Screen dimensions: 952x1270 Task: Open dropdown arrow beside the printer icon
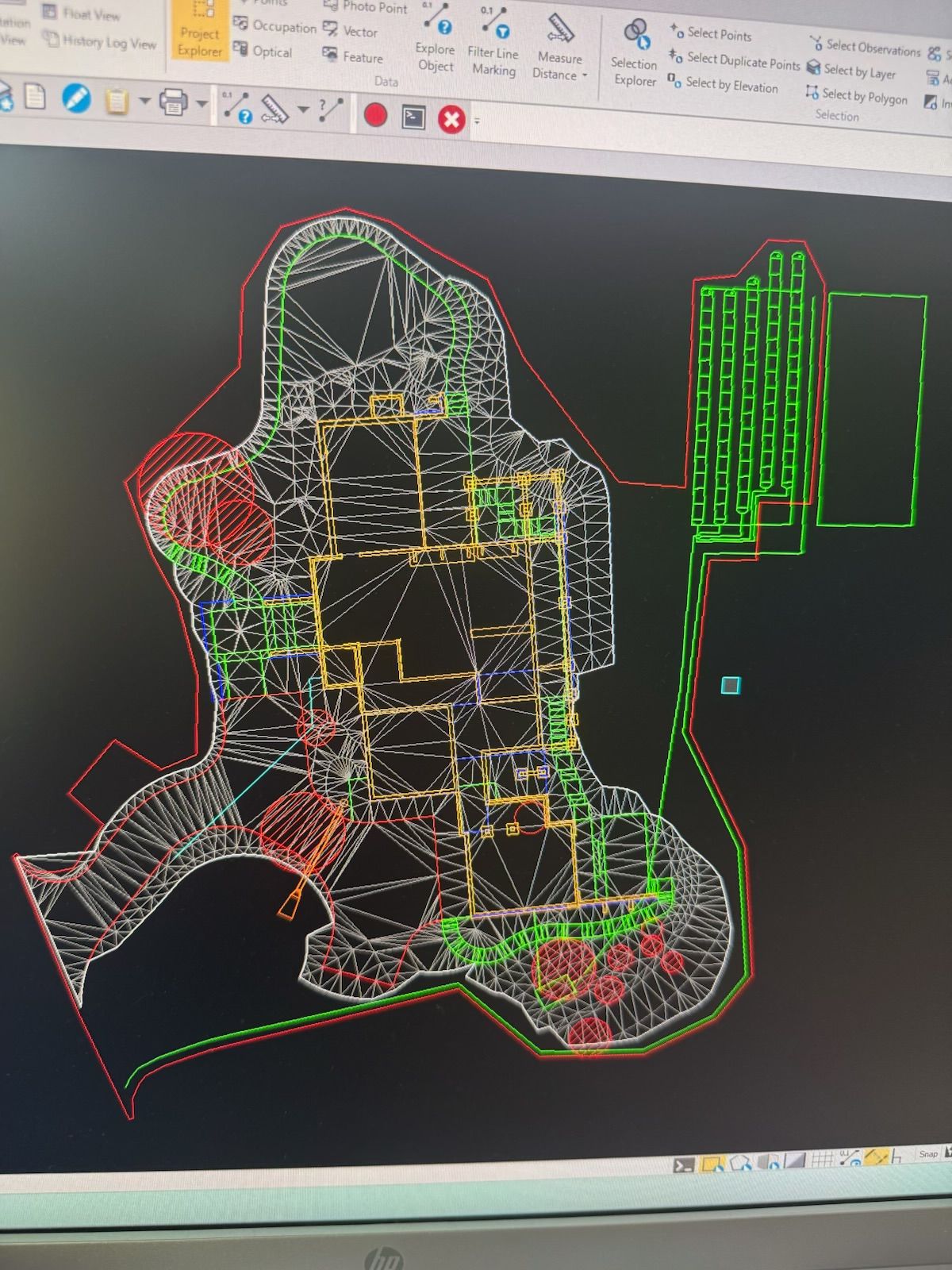(x=202, y=103)
